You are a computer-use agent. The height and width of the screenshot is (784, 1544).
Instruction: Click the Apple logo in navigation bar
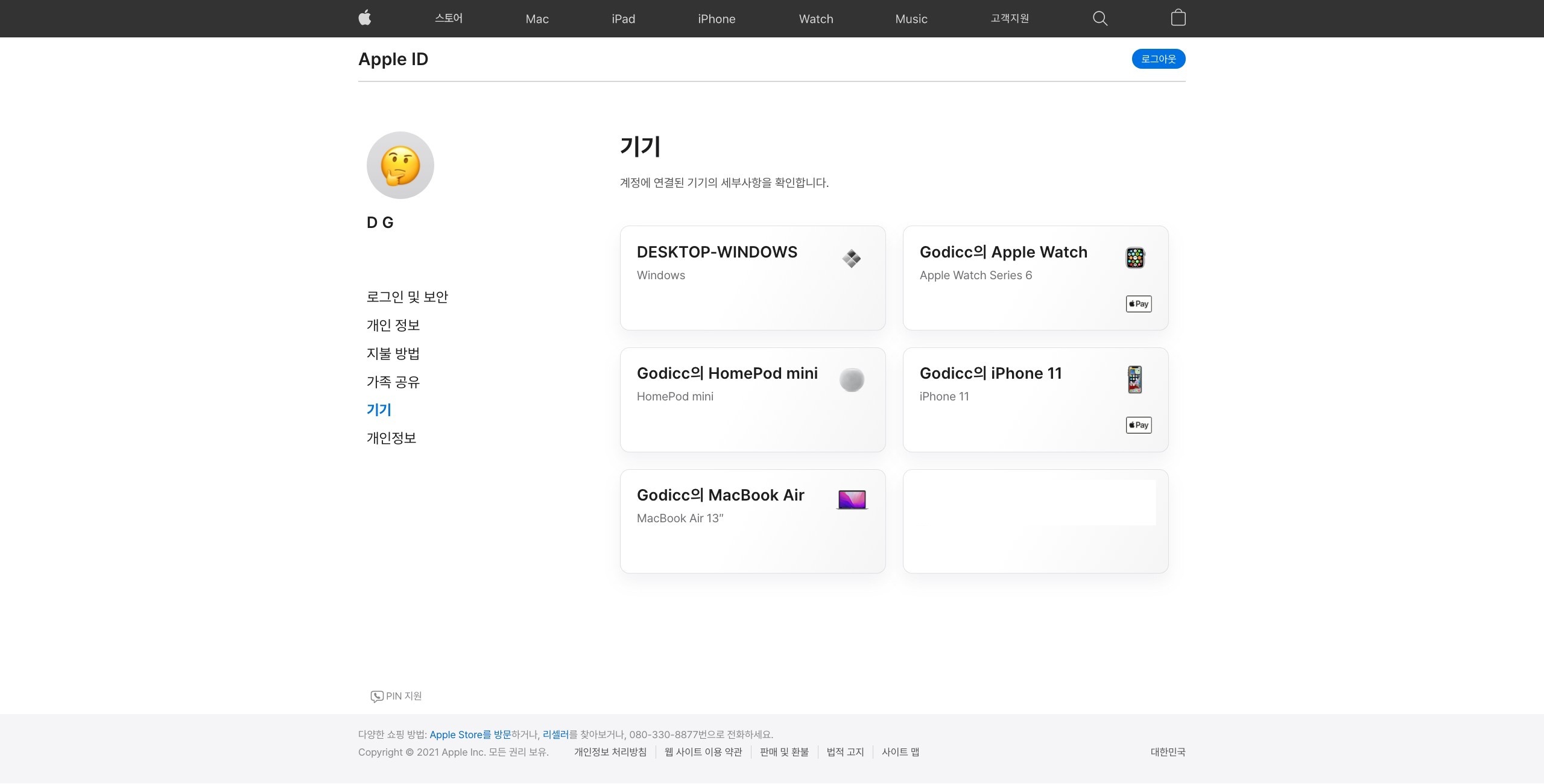(364, 18)
